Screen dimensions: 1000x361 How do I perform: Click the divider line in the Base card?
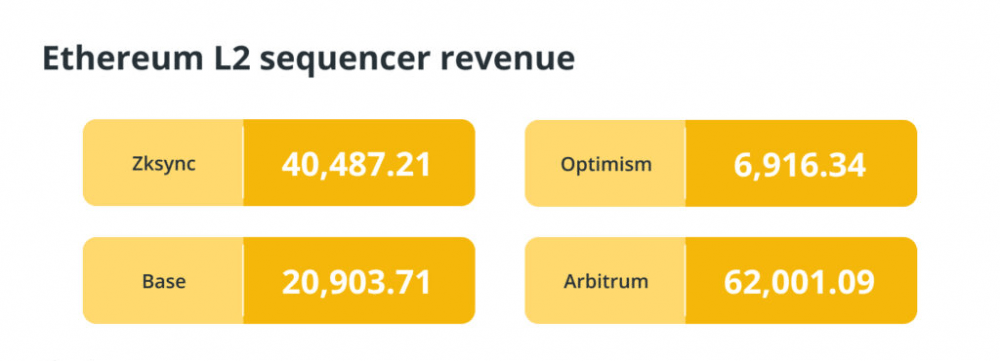243,280
